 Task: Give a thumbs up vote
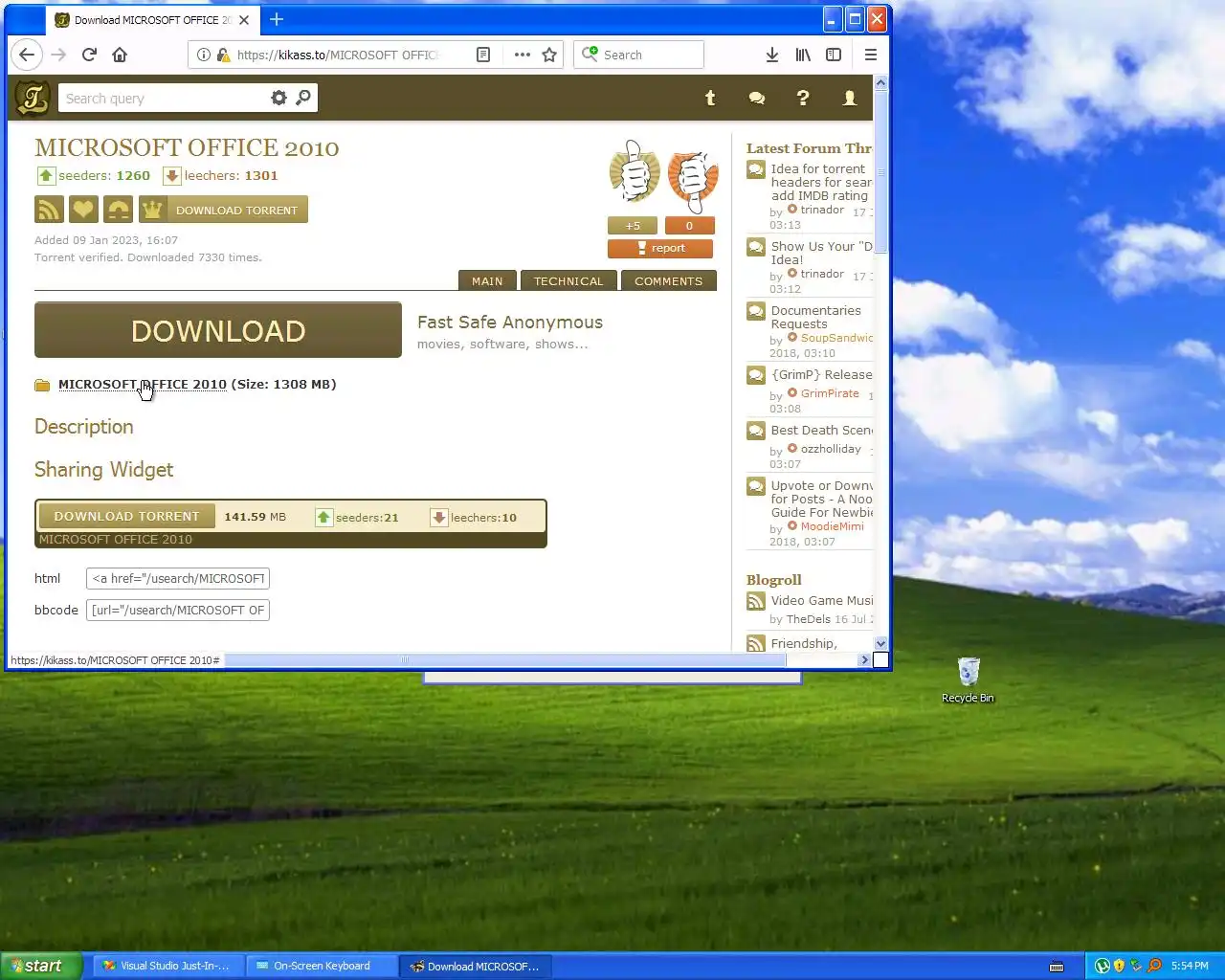[635, 172]
